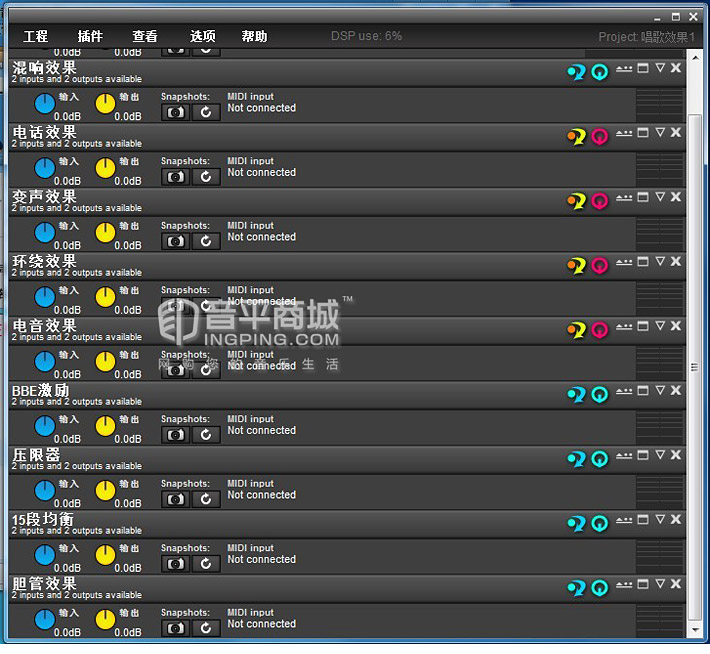Open the 工程 menu
The width and height of the screenshot is (710, 654).
[35, 36]
